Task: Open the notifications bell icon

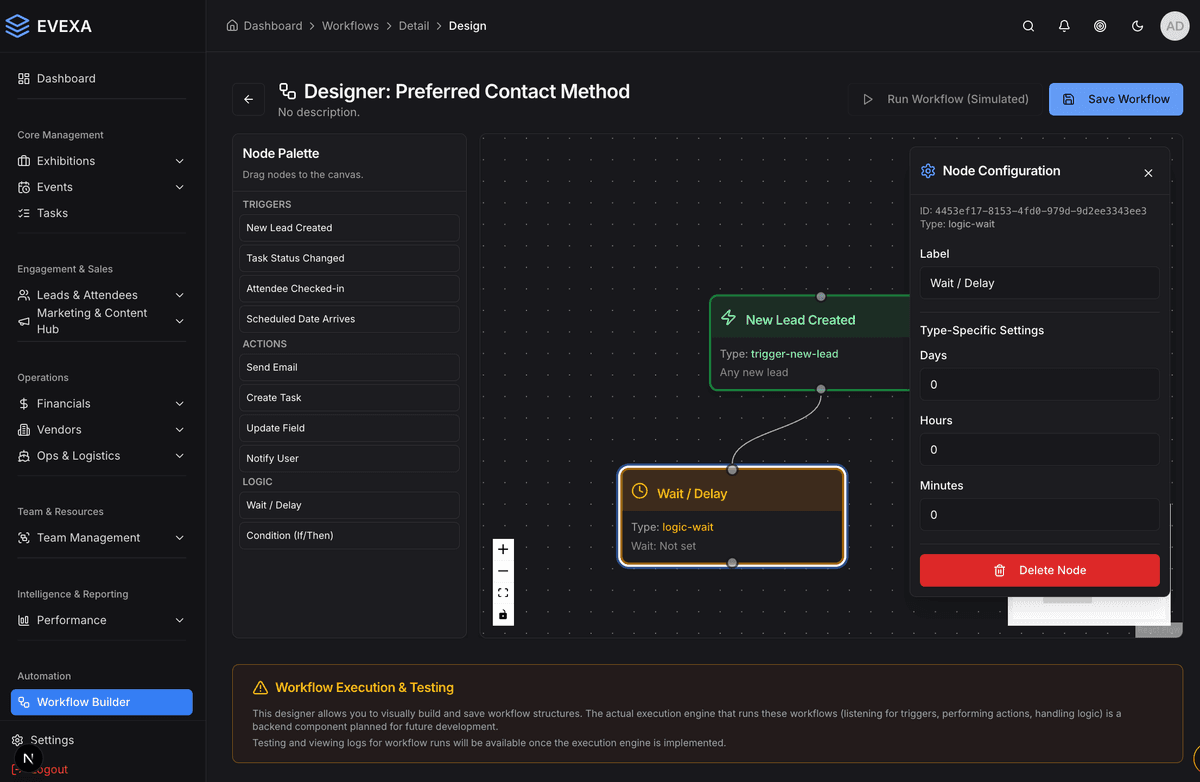Action: pyautogui.click(x=1064, y=26)
